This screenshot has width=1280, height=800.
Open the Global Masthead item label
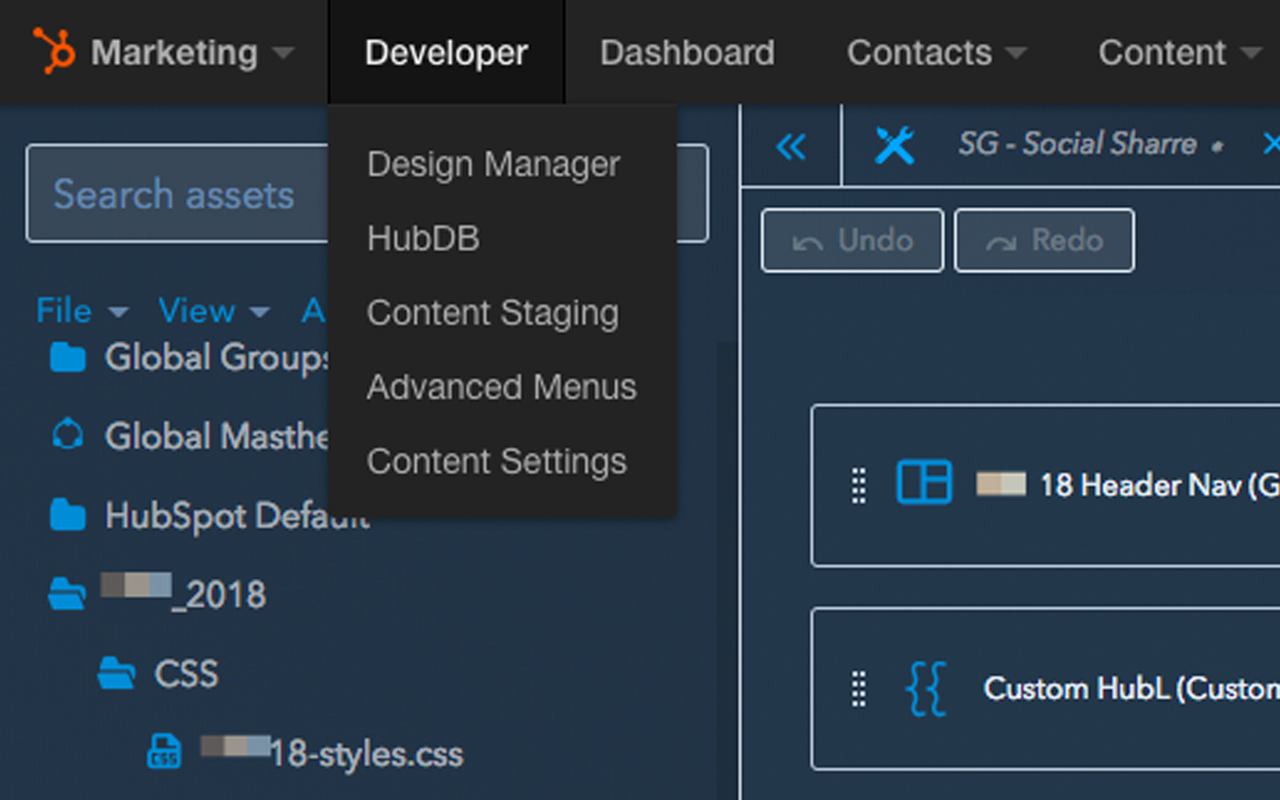click(x=217, y=436)
